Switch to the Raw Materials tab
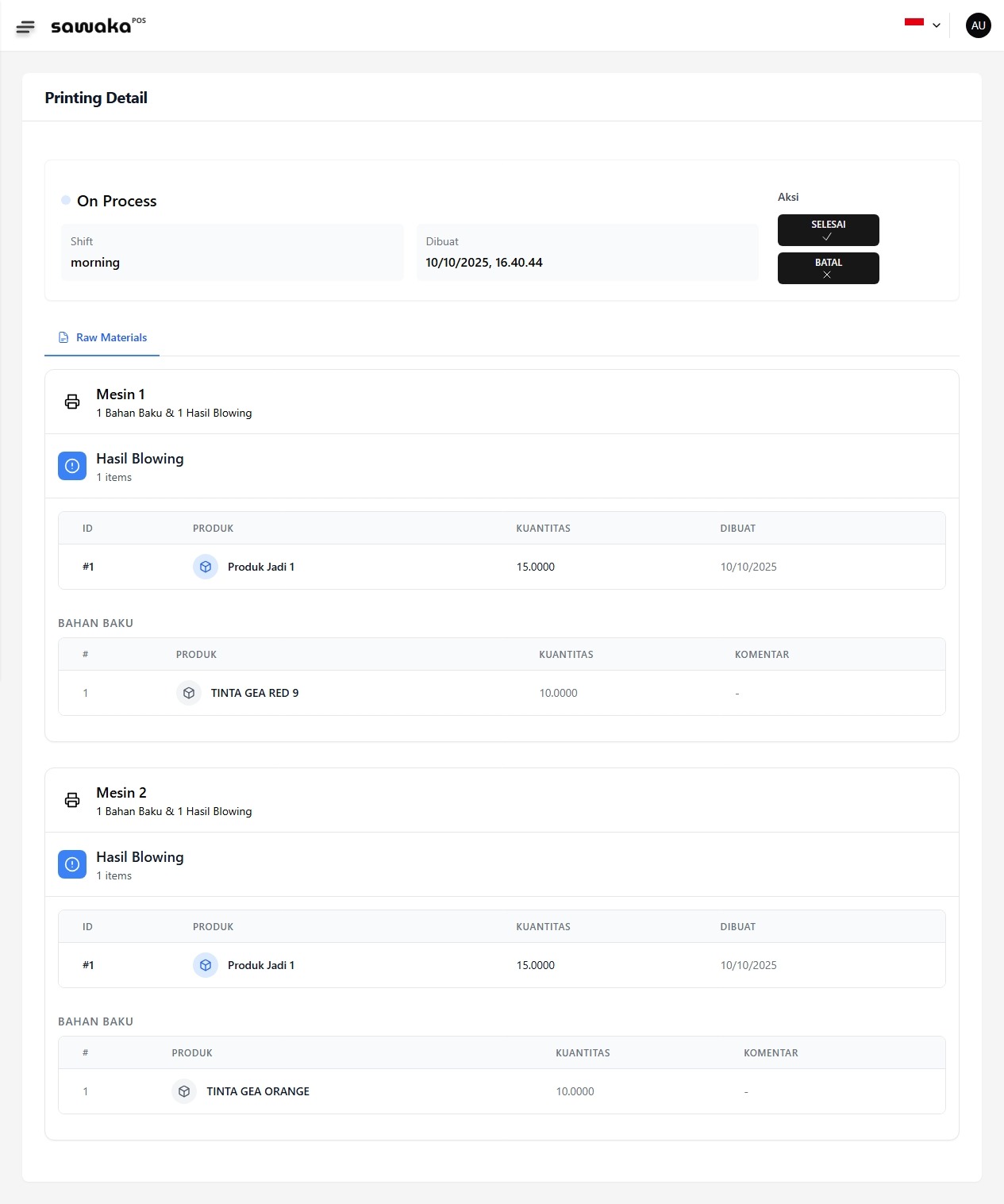1004x1204 pixels. pyautogui.click(x=110, y=337)
